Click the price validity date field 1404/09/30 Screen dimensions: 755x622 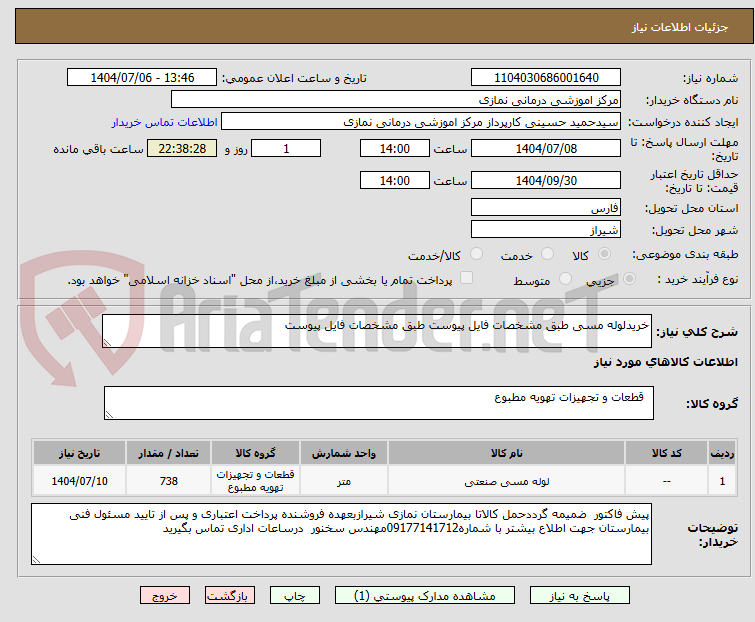546,181
